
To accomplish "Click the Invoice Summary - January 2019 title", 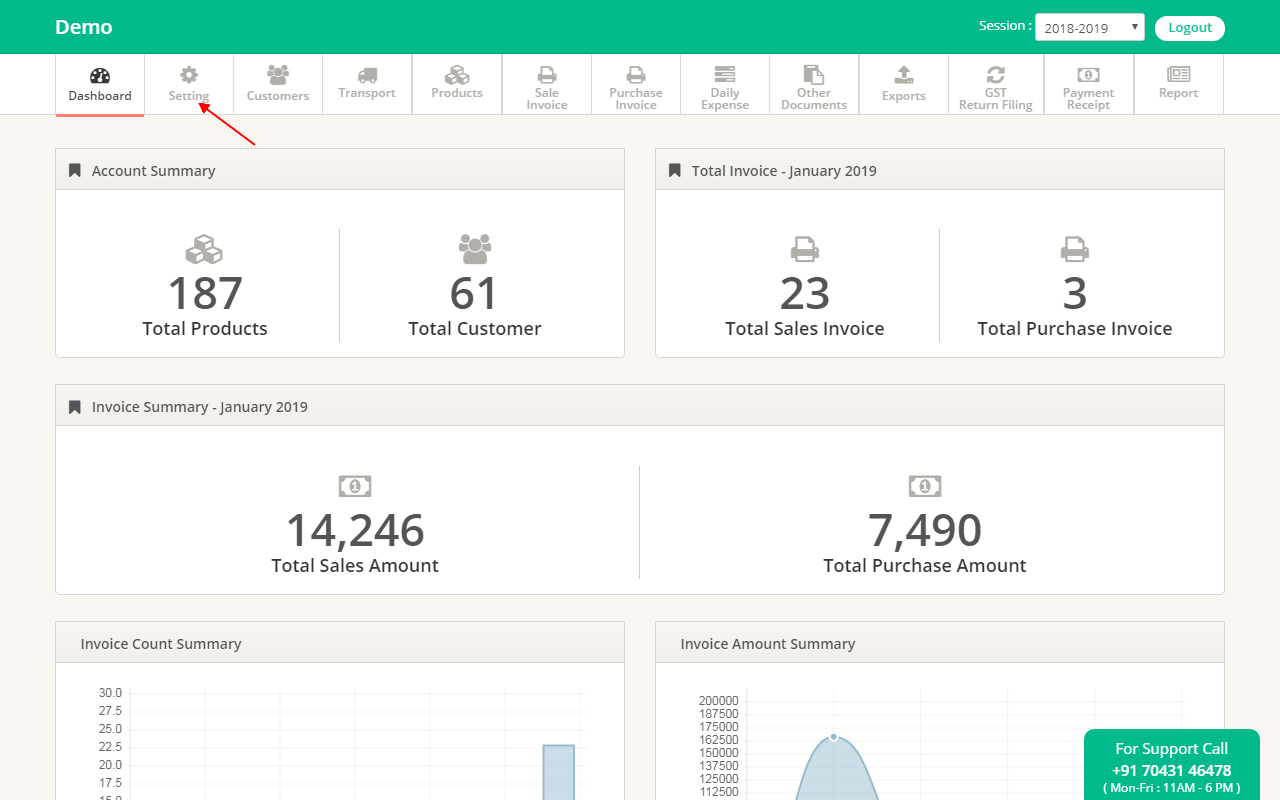I will click(x=200, y=407).
